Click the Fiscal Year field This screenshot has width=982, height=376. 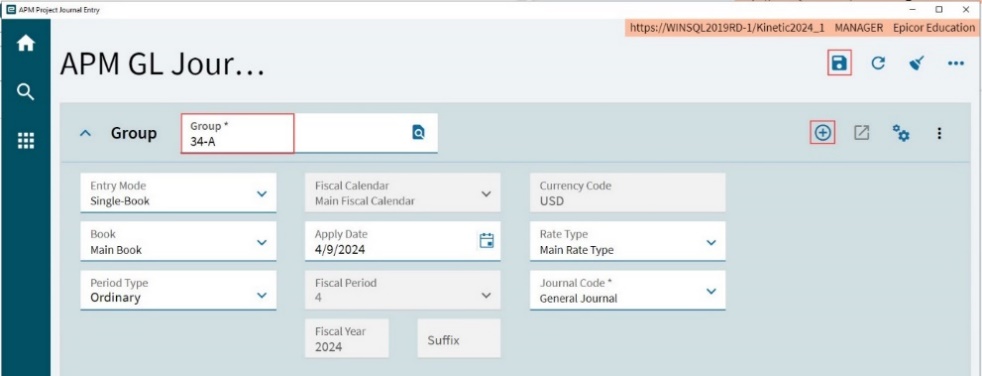point(346,338)
